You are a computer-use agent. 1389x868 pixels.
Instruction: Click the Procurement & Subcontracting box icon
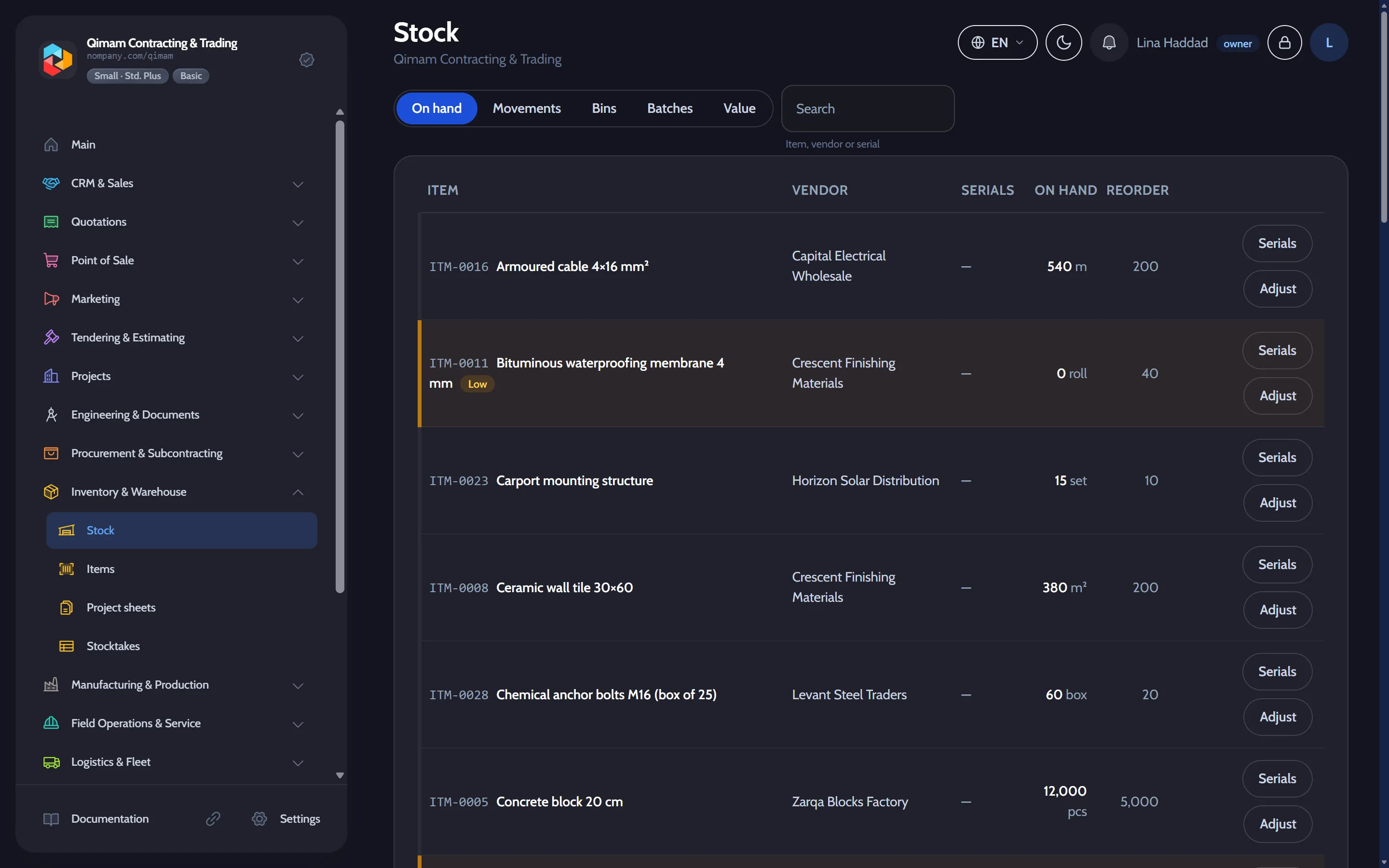click(51, 453)
